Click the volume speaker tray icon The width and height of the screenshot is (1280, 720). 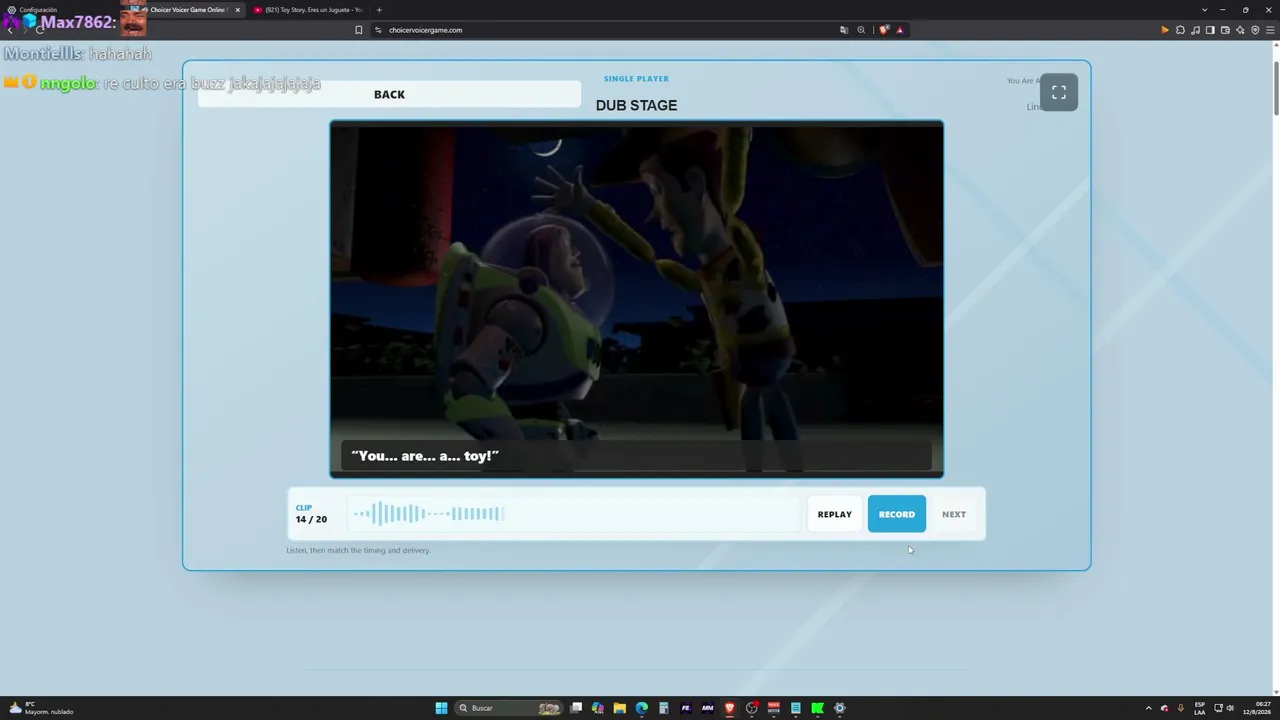click(1230, 708)
